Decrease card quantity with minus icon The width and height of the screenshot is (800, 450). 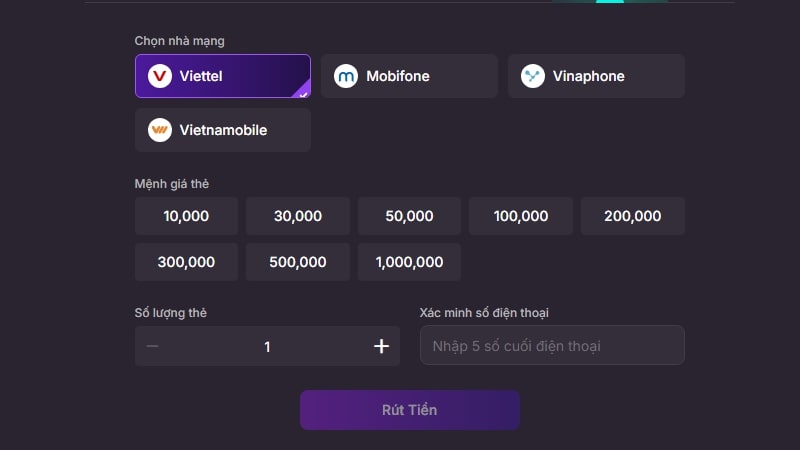pos(153,346)
